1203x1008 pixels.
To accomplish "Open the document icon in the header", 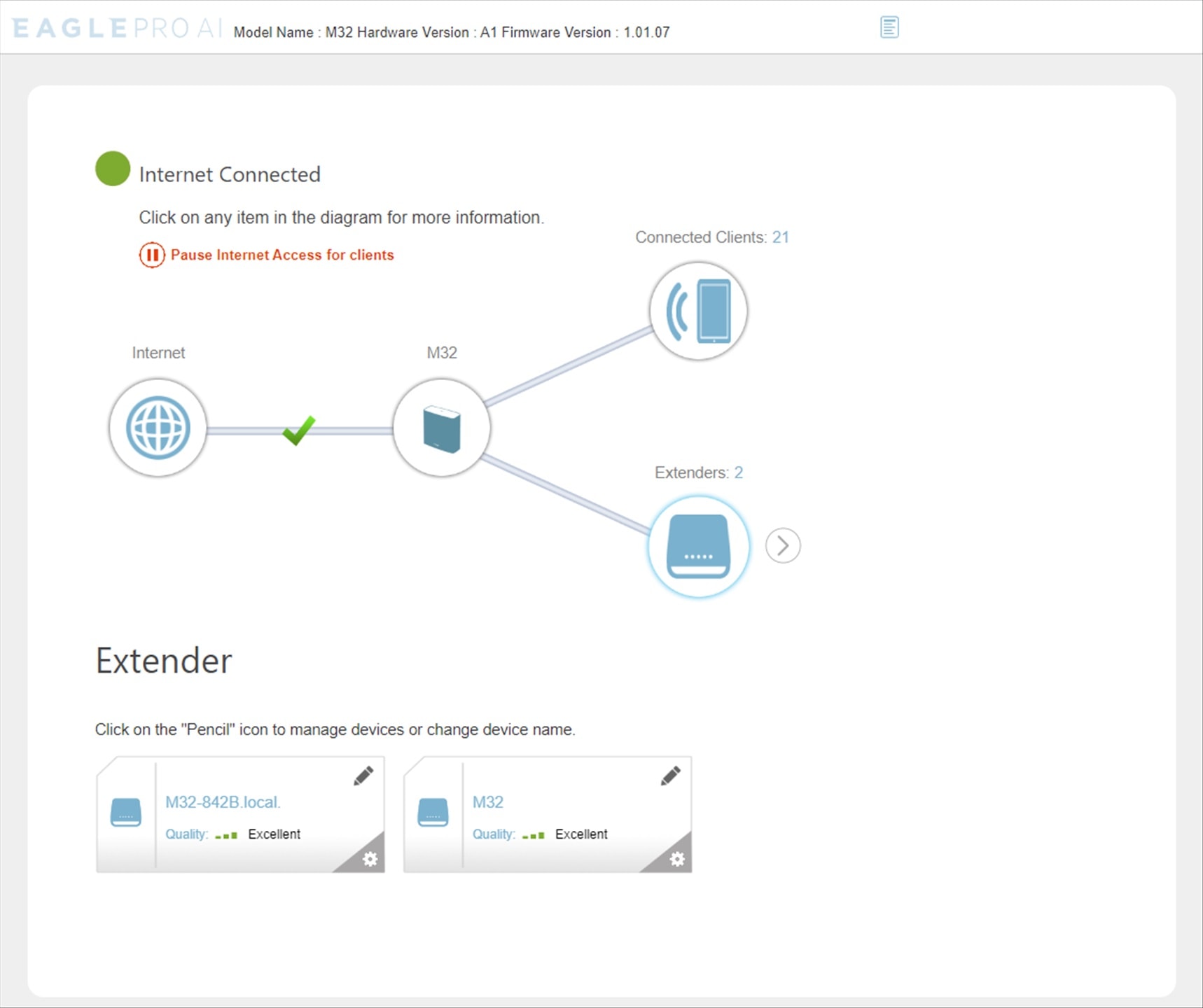I will 889,27.
